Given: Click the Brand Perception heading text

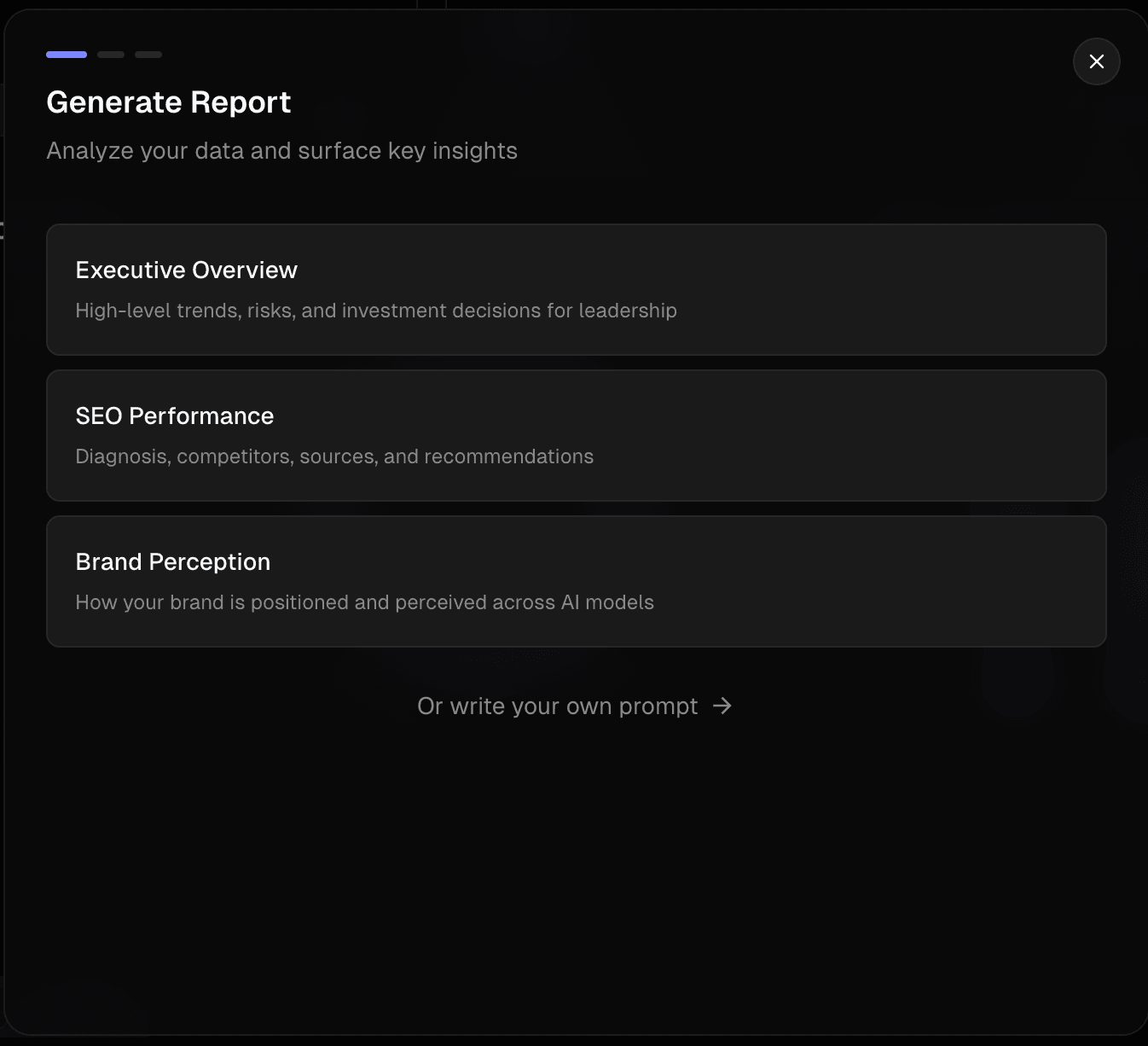Looking at the screenshot, I should [172, 561].
